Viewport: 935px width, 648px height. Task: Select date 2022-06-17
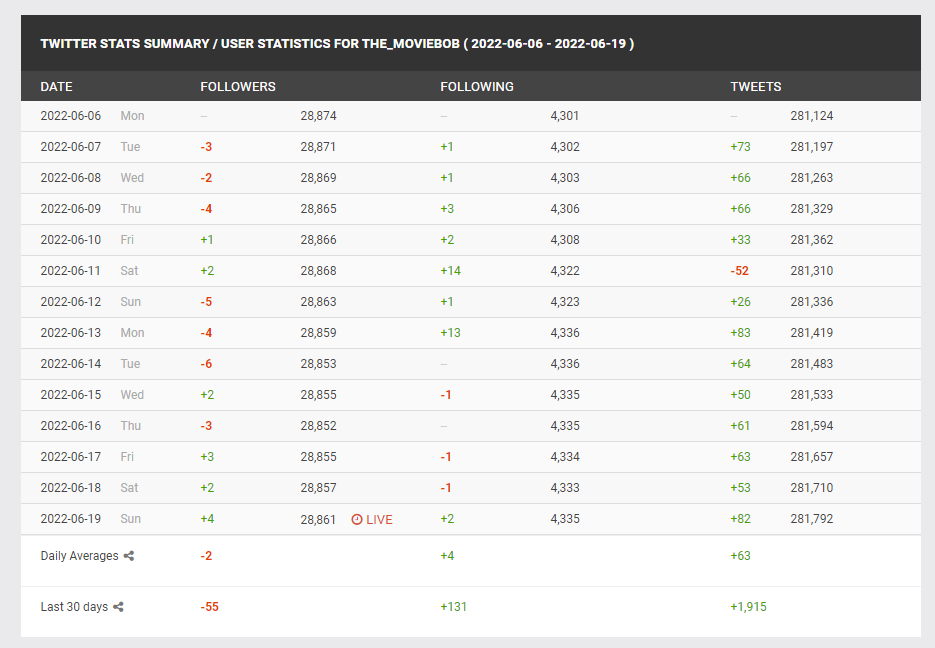(x=71, y=457)
